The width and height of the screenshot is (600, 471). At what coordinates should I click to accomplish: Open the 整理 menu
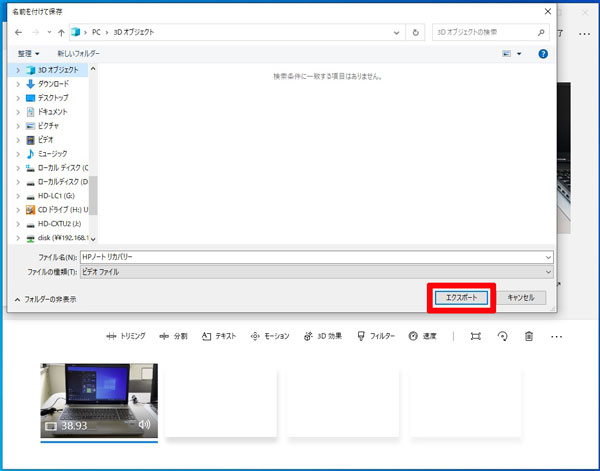(28, 54)
